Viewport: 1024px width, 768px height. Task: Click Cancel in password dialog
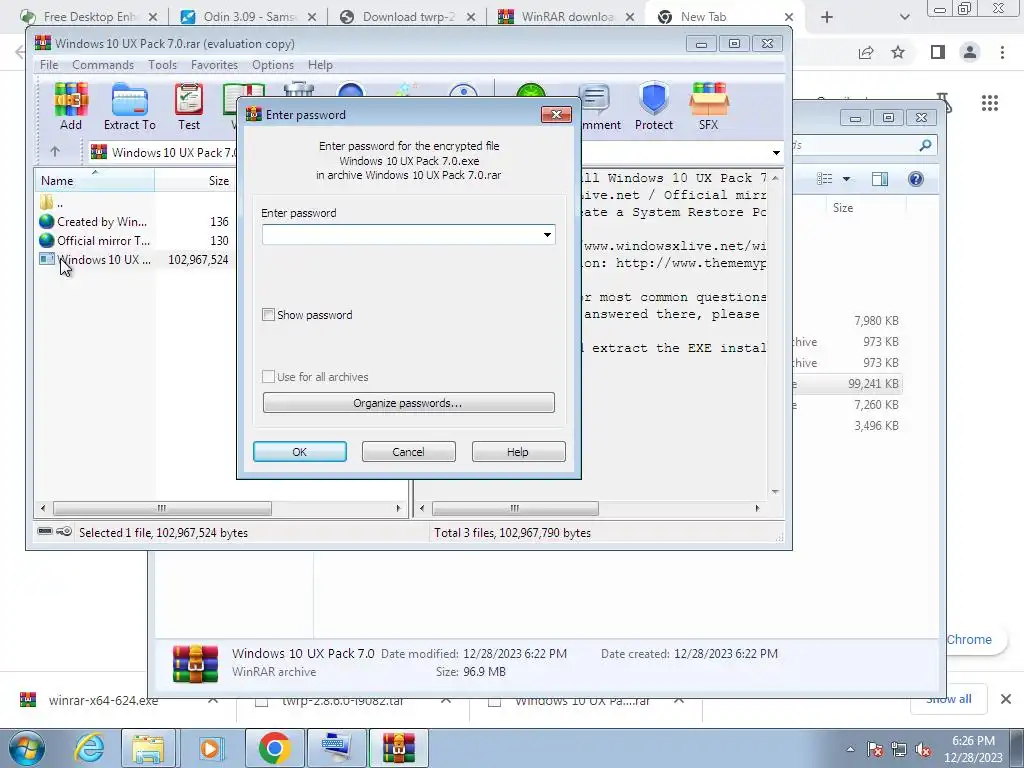[409, 451]
